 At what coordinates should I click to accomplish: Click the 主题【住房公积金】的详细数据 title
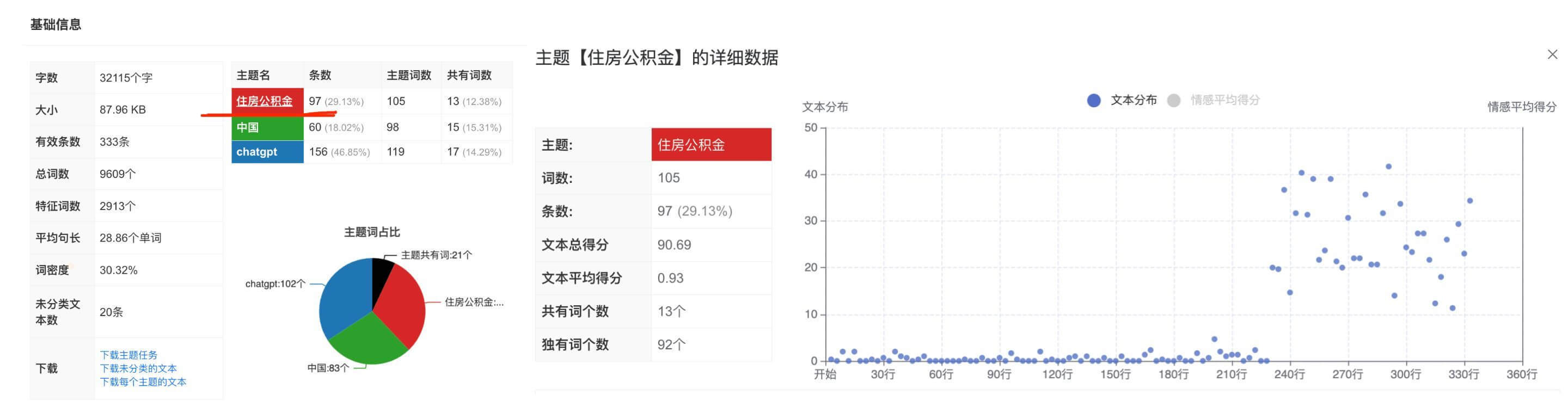(657, 58)
